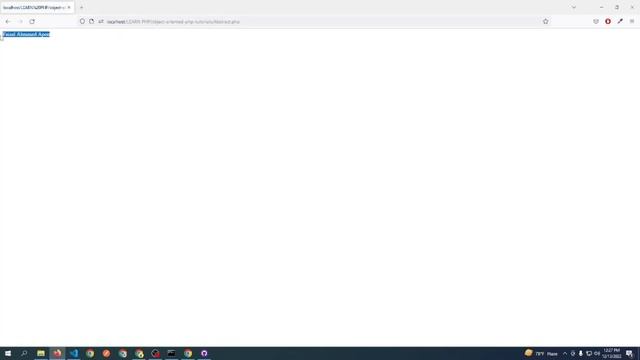Open the first Chrome taskbar icon
The width and height of the screenshot is (640, 360).
[90, 353]
